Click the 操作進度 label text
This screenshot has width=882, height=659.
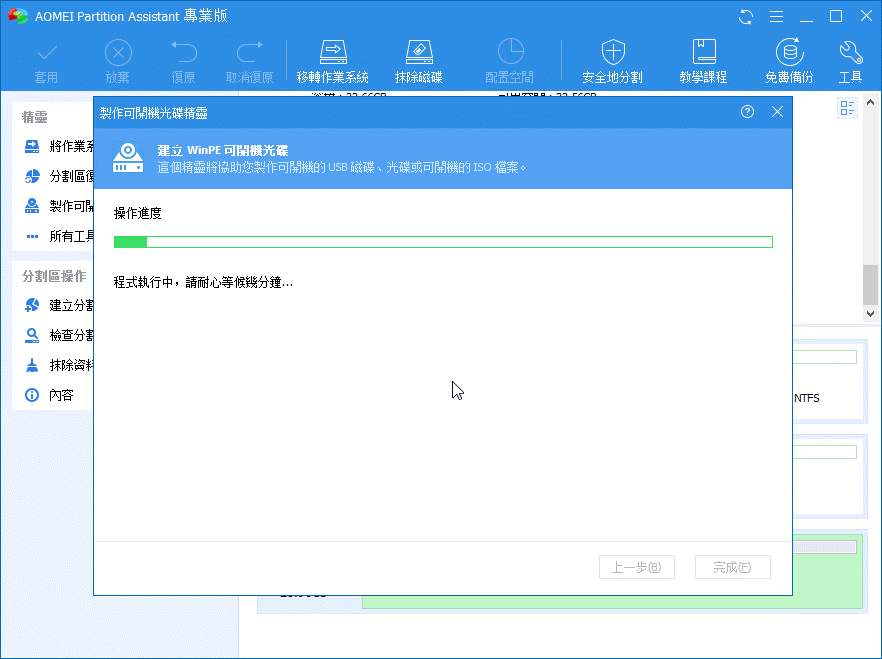pyautogui.click(x=138, y=213)
